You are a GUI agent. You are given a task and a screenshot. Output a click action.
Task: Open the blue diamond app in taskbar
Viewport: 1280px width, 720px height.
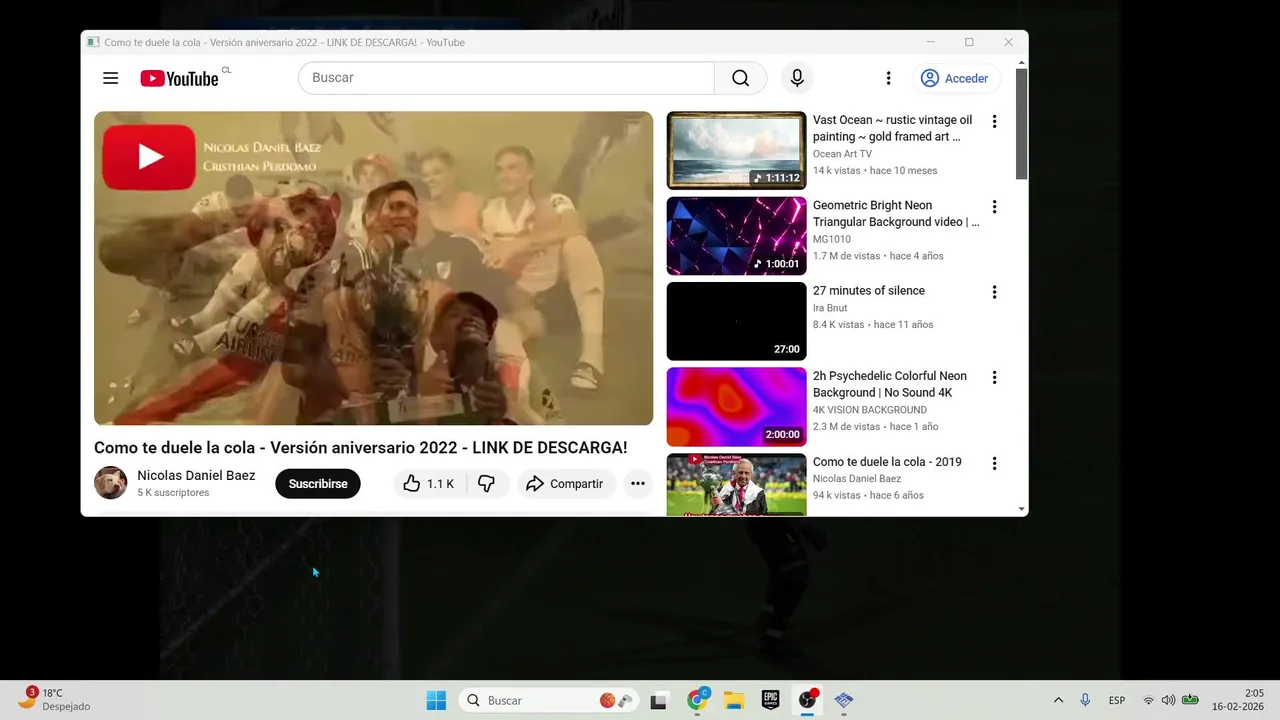point(844,700)
